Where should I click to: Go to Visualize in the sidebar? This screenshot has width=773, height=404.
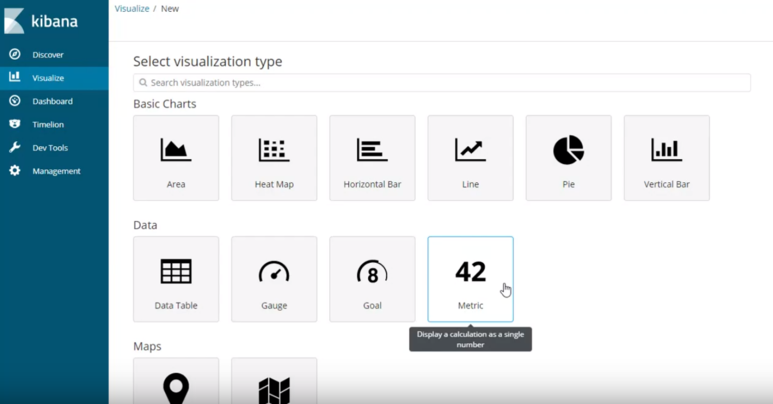(48, 78)
